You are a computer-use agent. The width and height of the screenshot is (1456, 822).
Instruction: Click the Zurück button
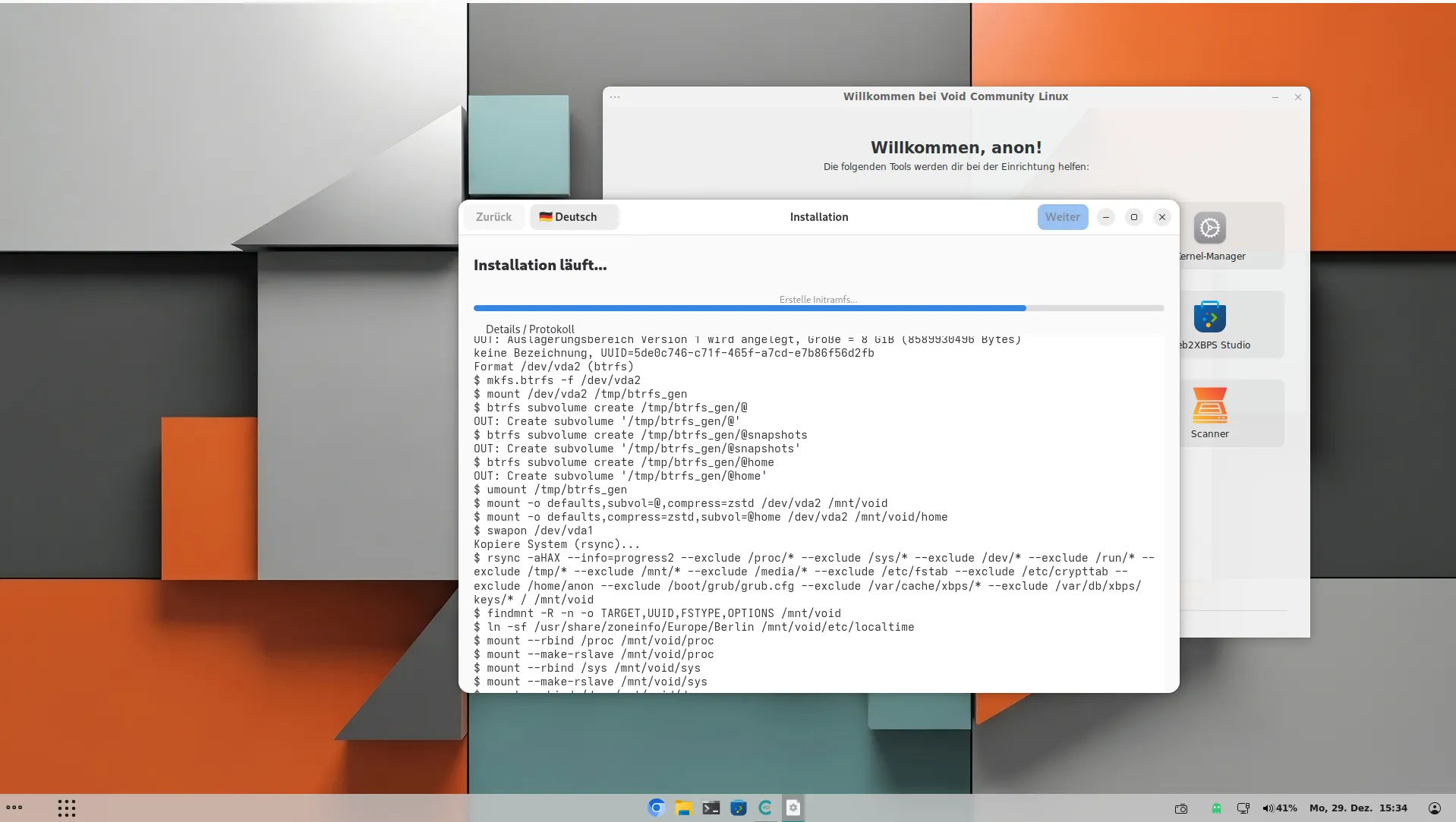tap(493, 217)
